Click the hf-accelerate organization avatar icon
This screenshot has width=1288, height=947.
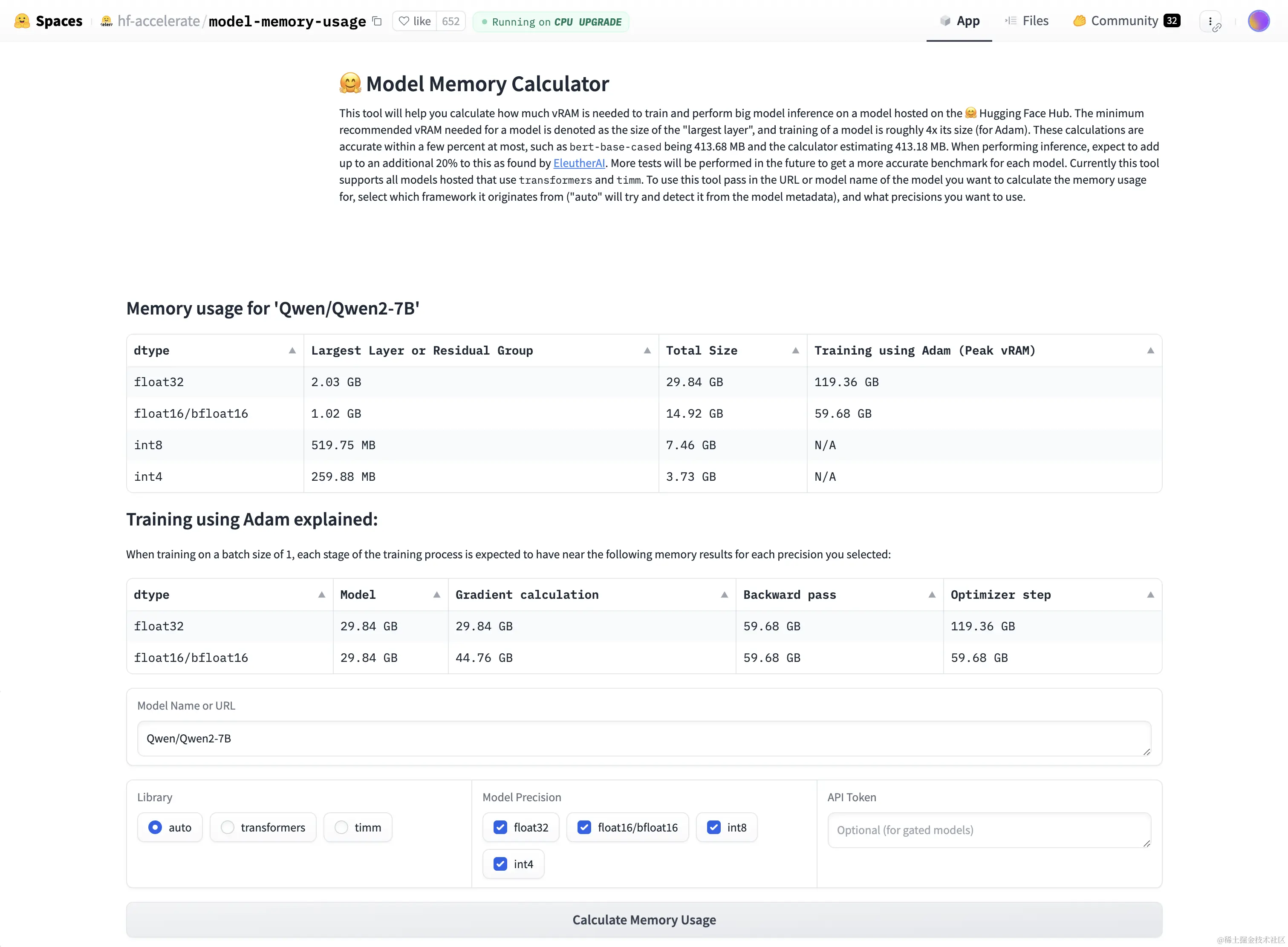106,22
